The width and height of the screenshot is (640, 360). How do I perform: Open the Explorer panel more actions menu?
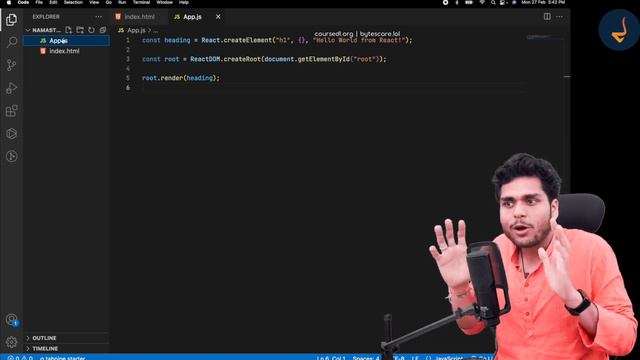(x=98, y=17)
